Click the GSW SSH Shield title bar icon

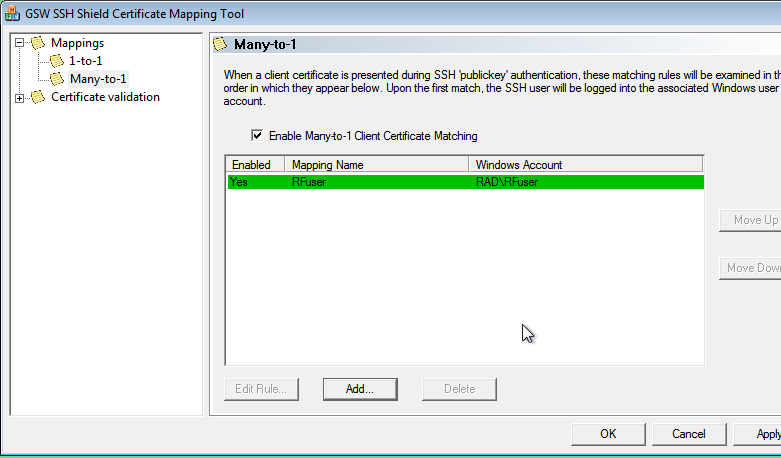12,13
